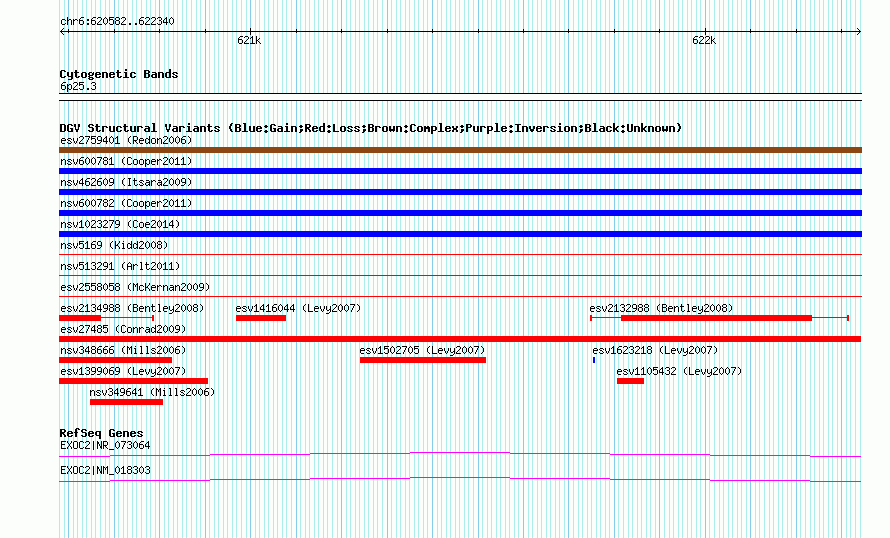Click the blue nsv462609 gain bar
Viewport: 890px width, 538px height.
(x=460, y=192)
